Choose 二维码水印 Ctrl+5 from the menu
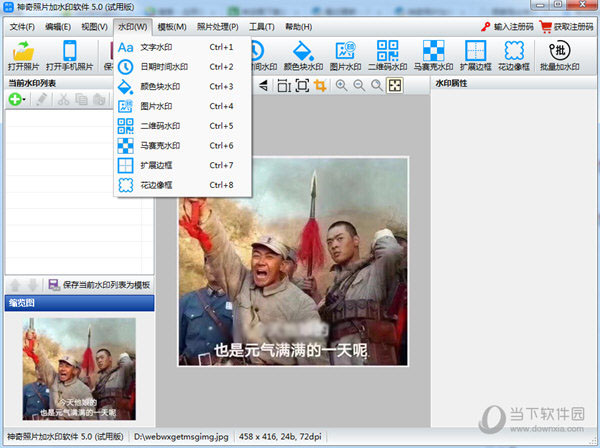The image size is (600, 448). pyautogui.click(x=183, y=126)
